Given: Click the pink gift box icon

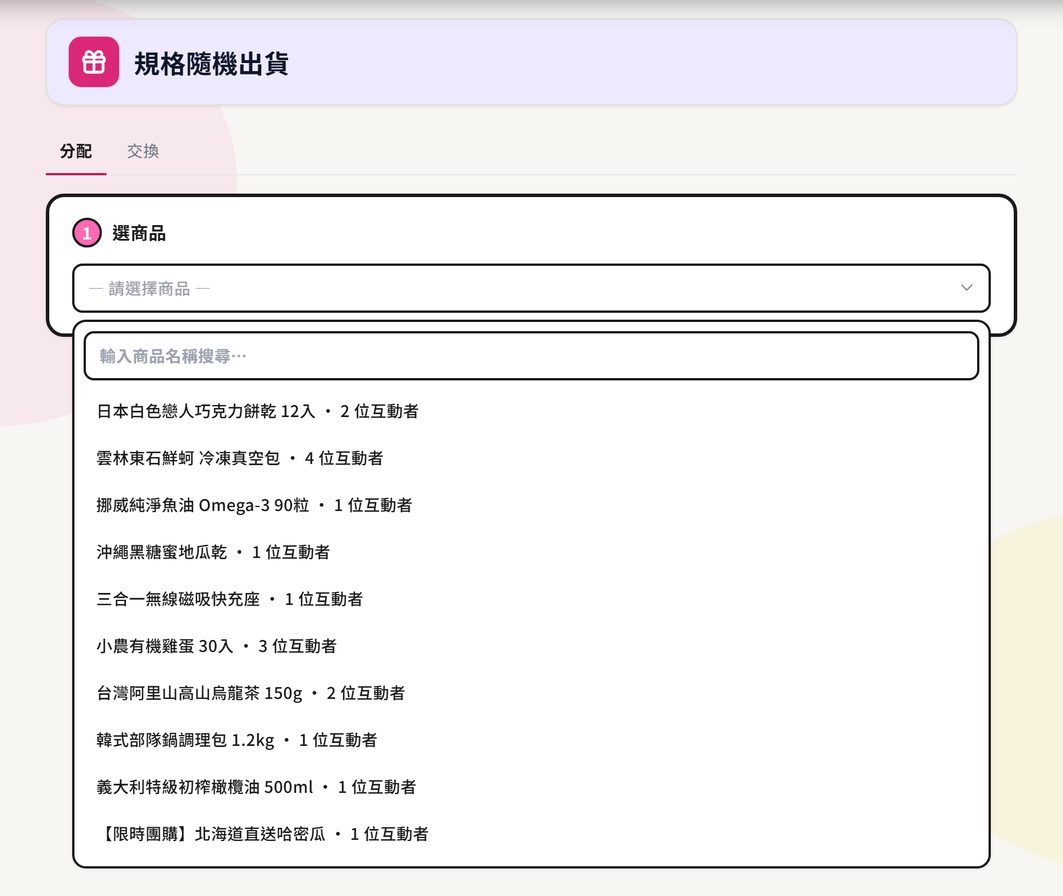Looking at the screenshot, I should [94, 62].
